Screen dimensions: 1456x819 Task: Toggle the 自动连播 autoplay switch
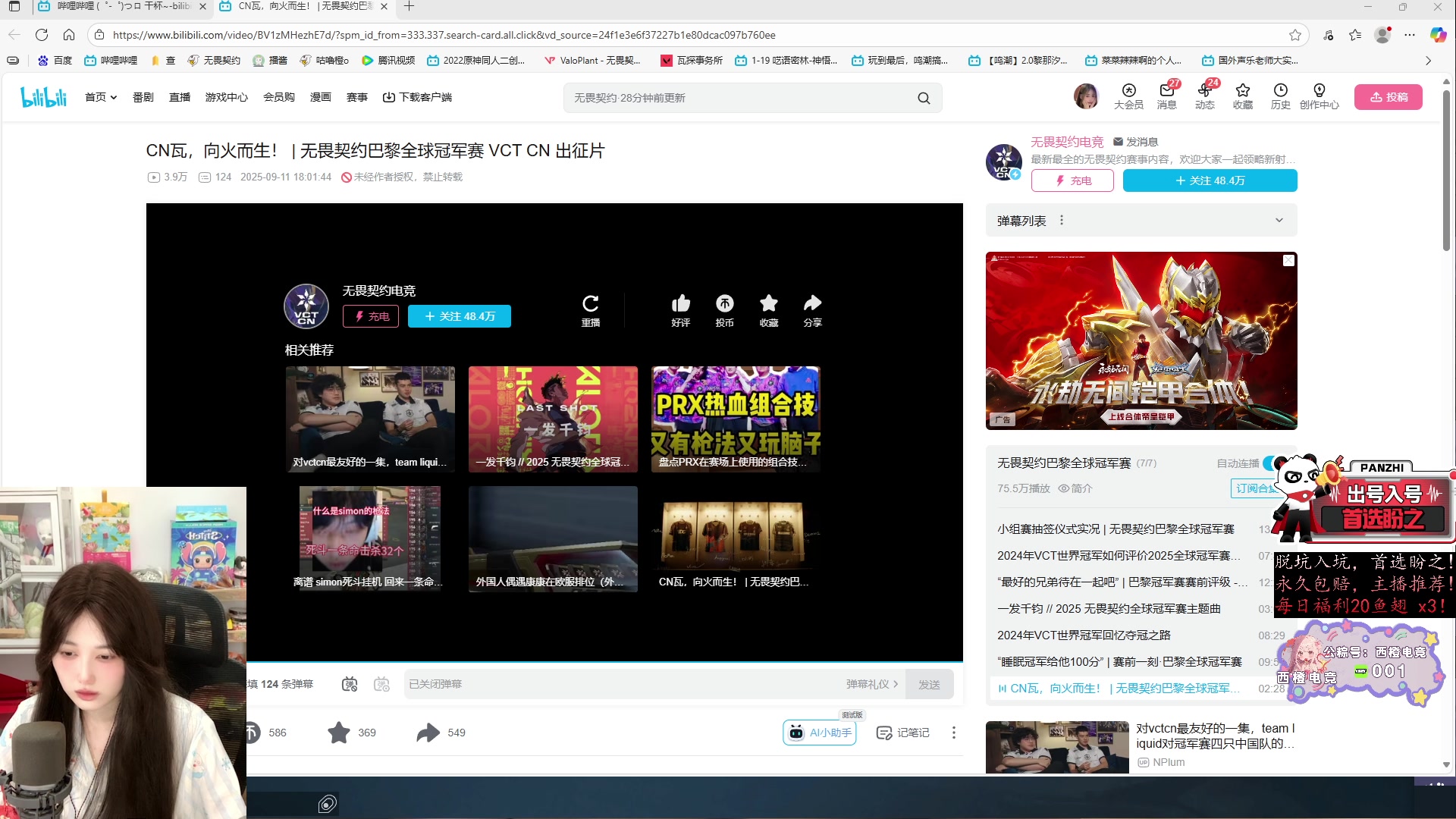pyautogui.click(x=1270, y=463)
